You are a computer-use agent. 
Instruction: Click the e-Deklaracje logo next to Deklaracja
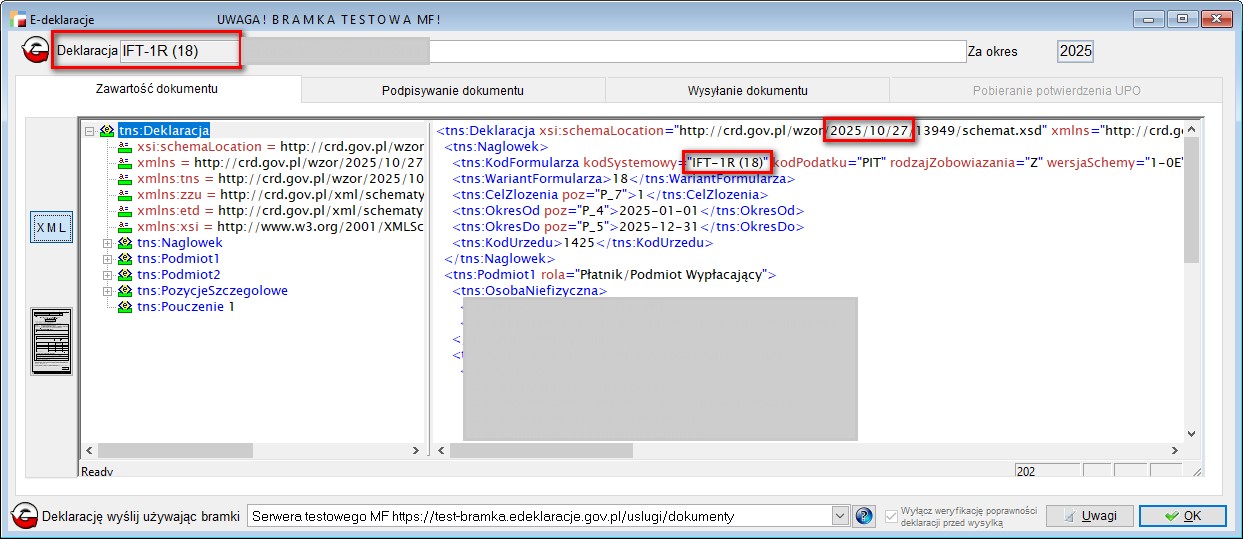tap(37, 51)
